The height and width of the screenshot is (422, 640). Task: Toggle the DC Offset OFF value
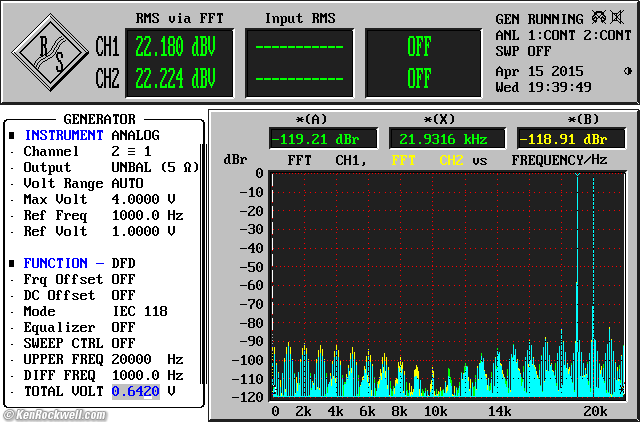(x=123, y=295)
